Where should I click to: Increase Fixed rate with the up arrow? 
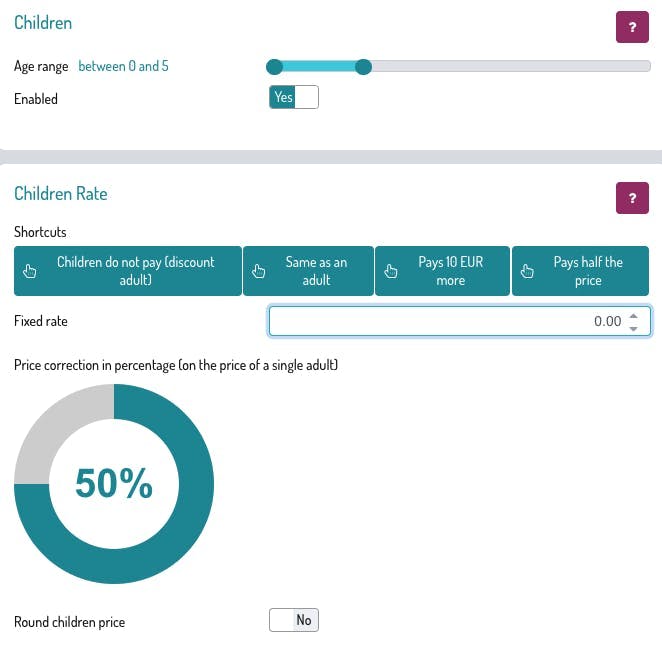pos(633,316)
